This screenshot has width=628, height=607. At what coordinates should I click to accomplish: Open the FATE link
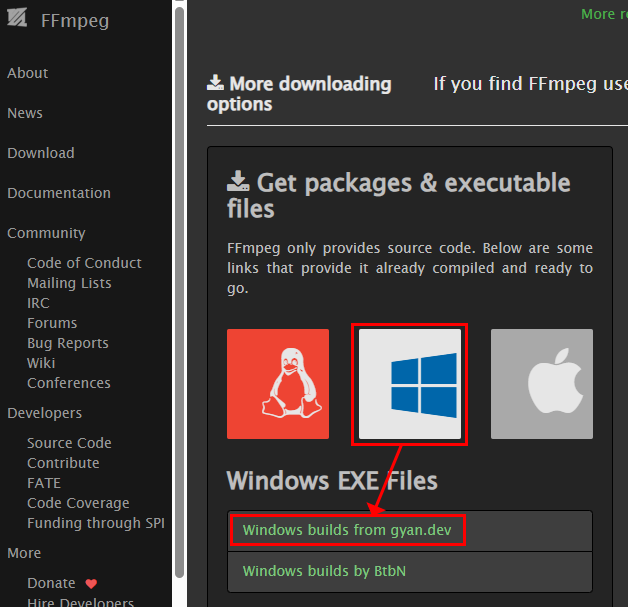[44, 483]
